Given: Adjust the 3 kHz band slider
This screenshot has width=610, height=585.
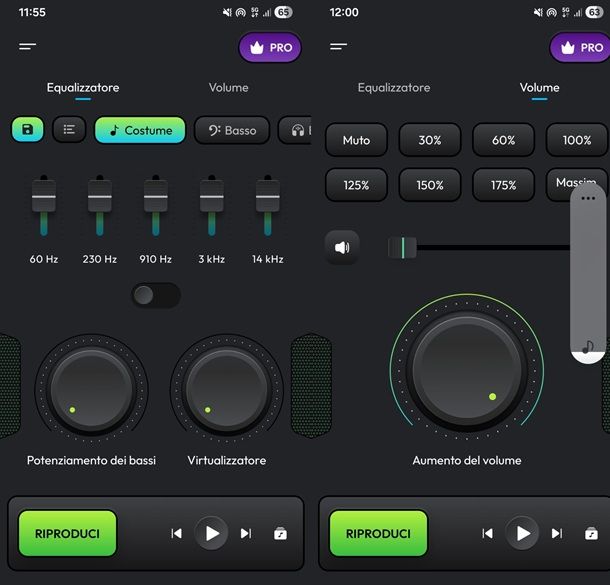Looking at the screenshot, I should (x=212, y=196).
